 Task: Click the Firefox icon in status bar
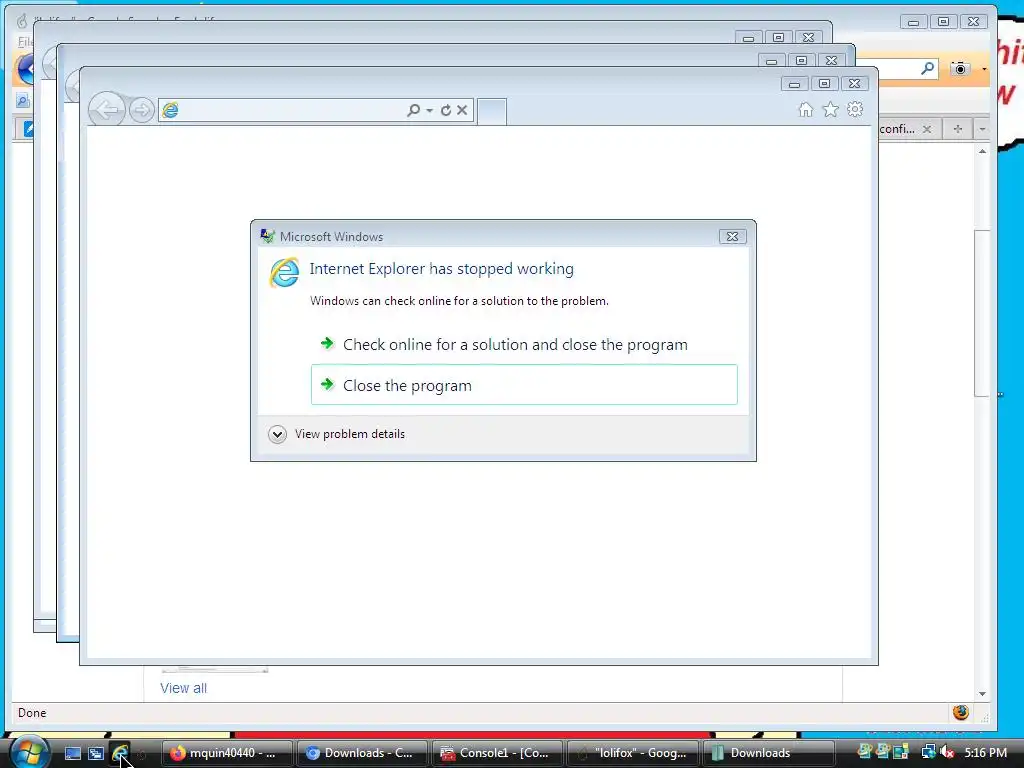960,712
